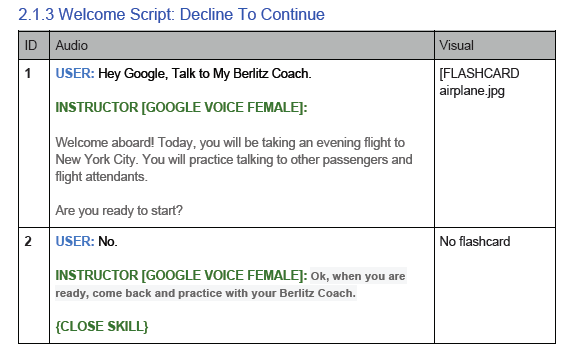
Task: Click the line 'flight attendants.'
Action: click(102, 177)
